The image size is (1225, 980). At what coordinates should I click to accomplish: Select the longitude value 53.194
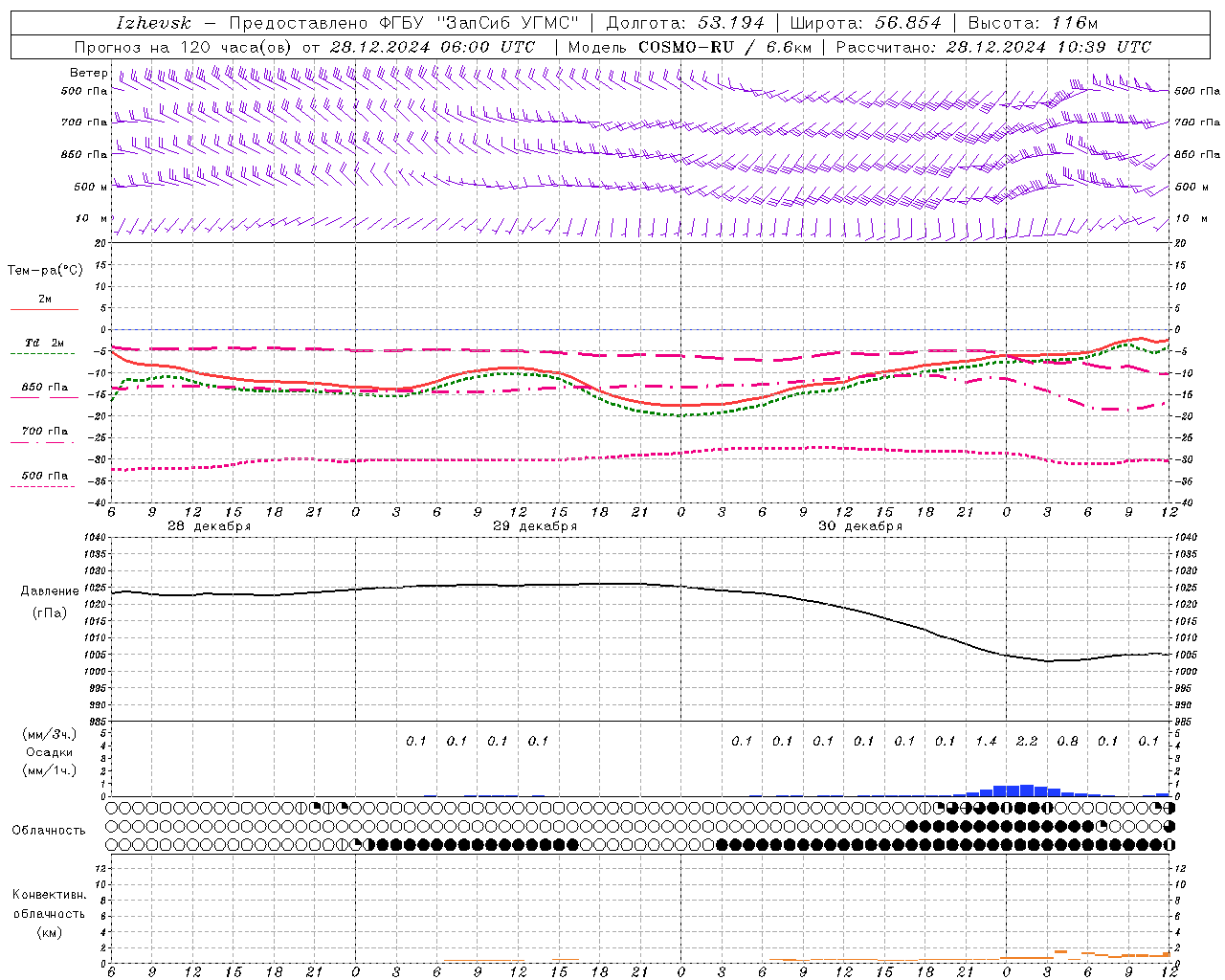730,23
